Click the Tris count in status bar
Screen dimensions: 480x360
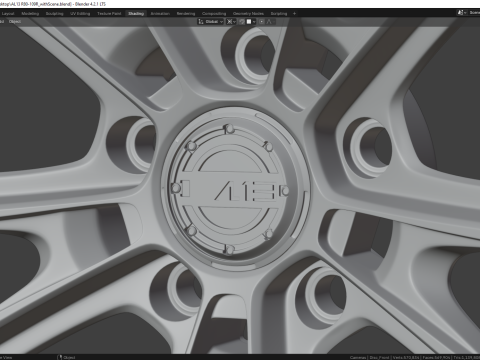click(467, 358)
